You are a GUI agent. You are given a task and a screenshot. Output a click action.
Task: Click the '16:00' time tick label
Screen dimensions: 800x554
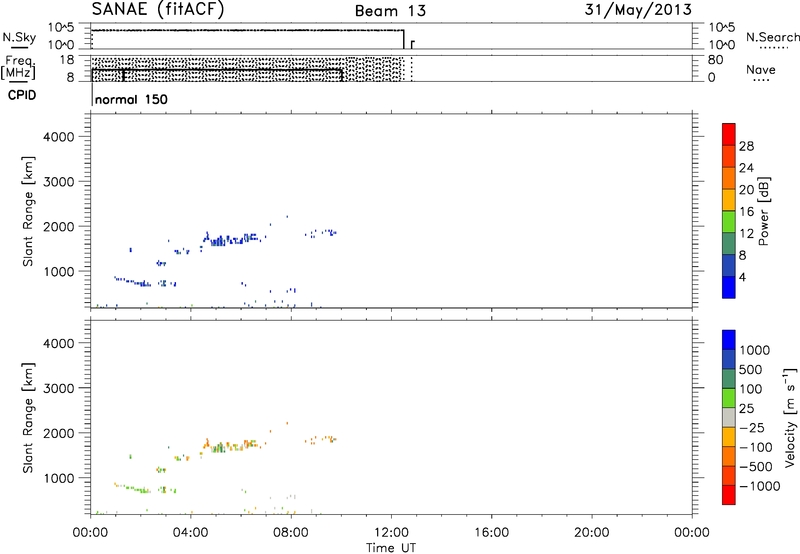(x=491, y=533)
